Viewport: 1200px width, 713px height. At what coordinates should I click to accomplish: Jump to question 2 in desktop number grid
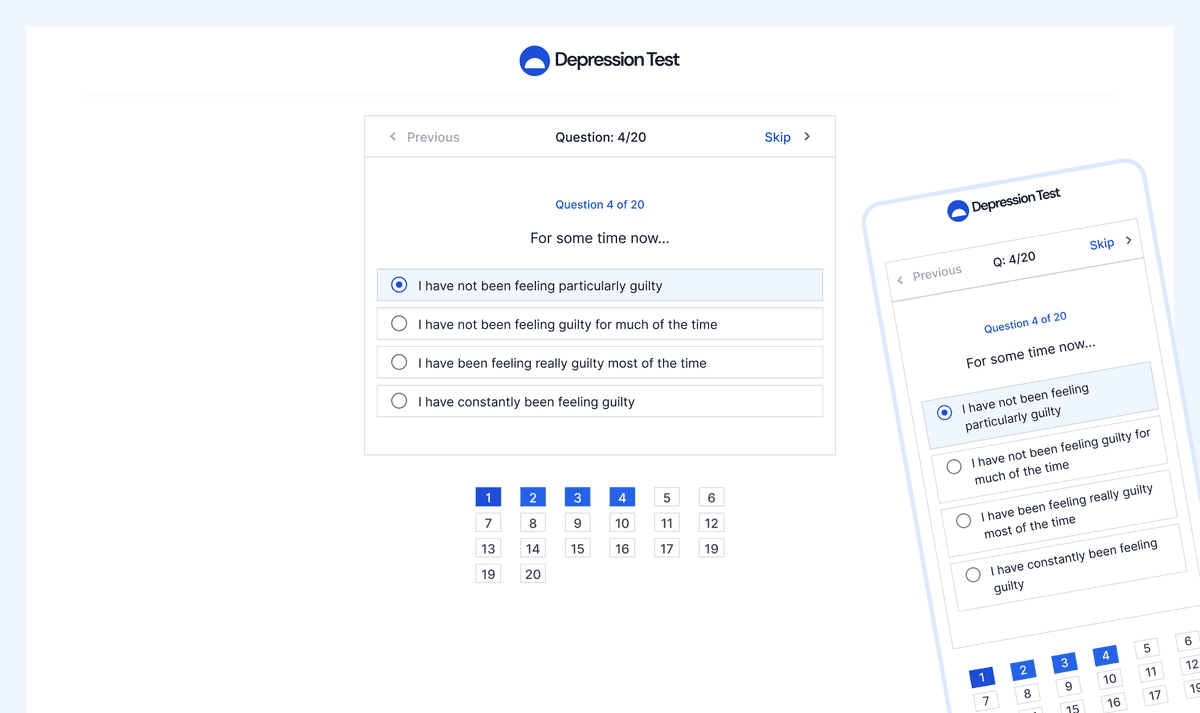(533, 497)
